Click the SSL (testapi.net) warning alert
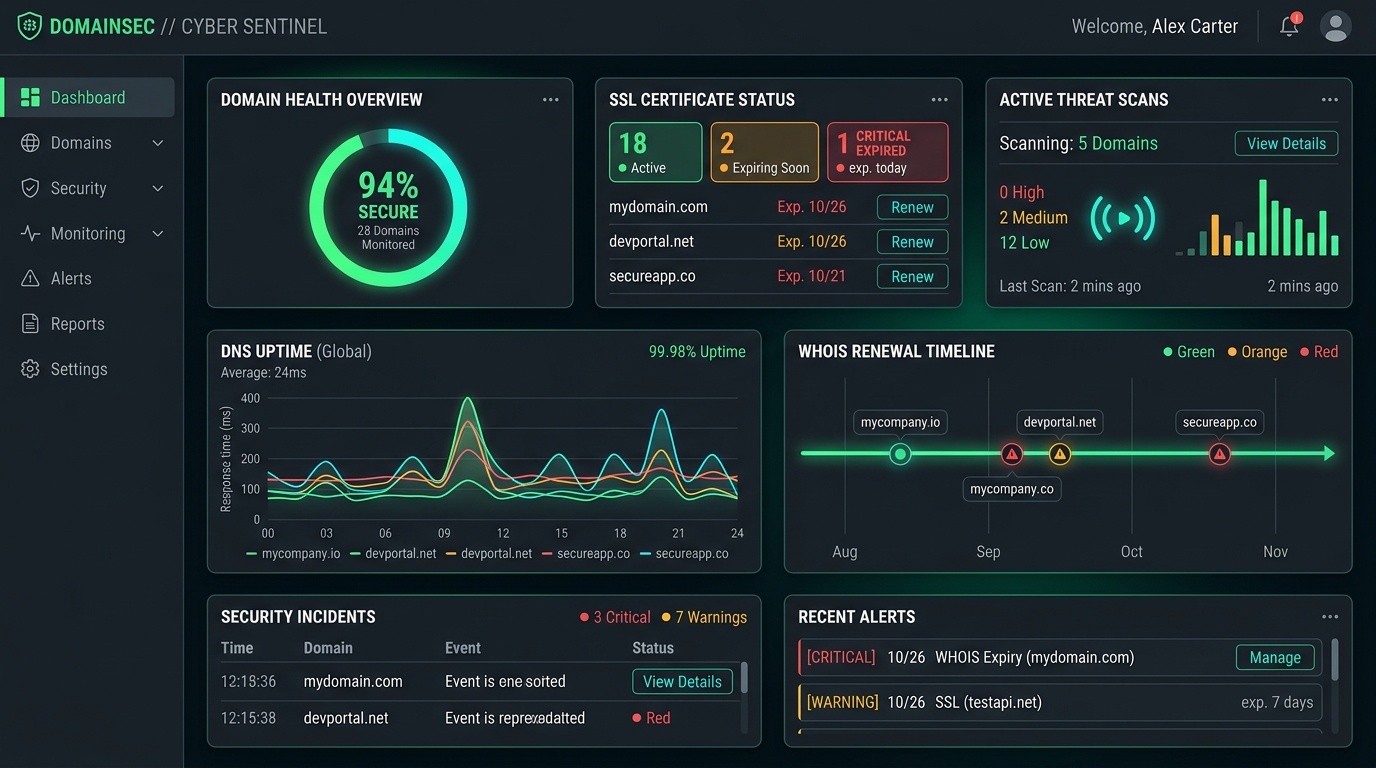This screenshot has height=768, width=1376. (1060, 702)
